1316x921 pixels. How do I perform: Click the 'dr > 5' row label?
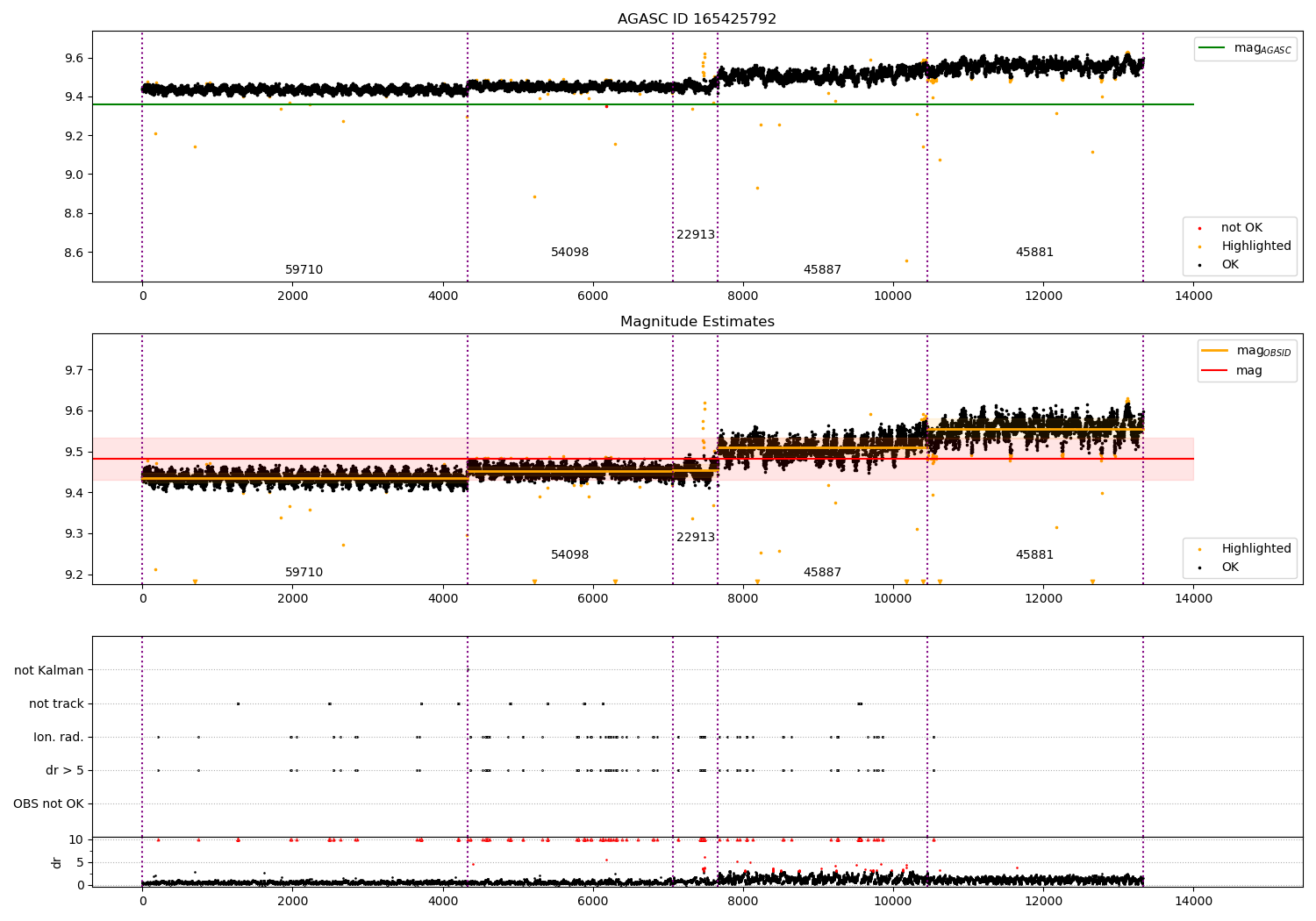(65, 770)
